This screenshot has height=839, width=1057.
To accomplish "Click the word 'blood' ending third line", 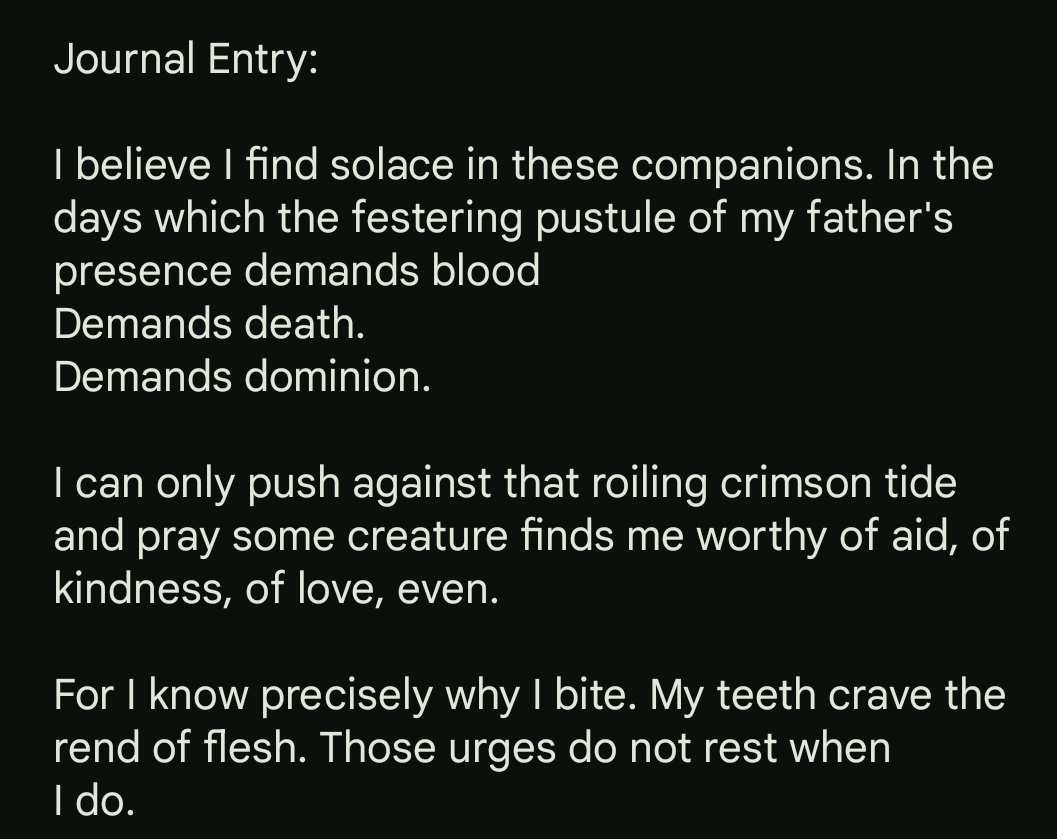I will pos(486,271).
